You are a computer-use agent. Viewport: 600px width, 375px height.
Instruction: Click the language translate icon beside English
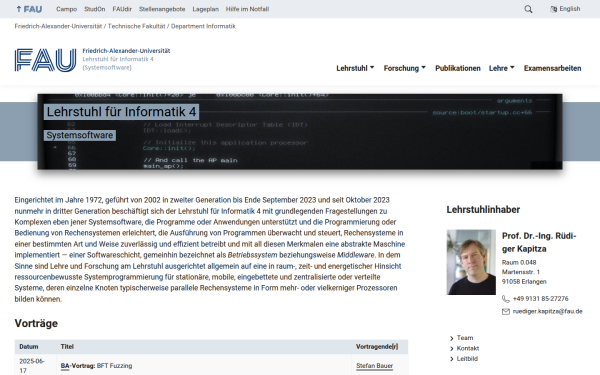pos(553,9)
